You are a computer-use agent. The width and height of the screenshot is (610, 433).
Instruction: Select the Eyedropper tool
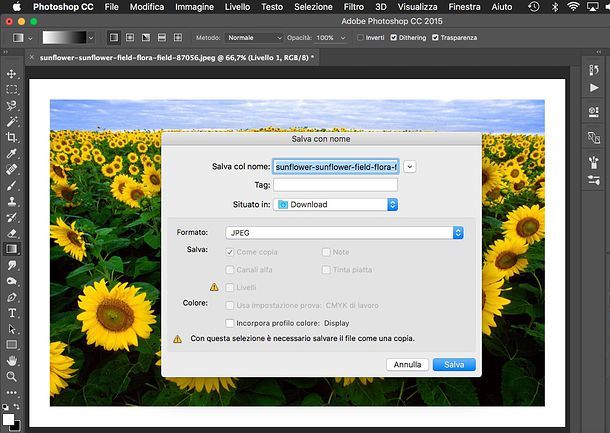click(x=12, y=154)
